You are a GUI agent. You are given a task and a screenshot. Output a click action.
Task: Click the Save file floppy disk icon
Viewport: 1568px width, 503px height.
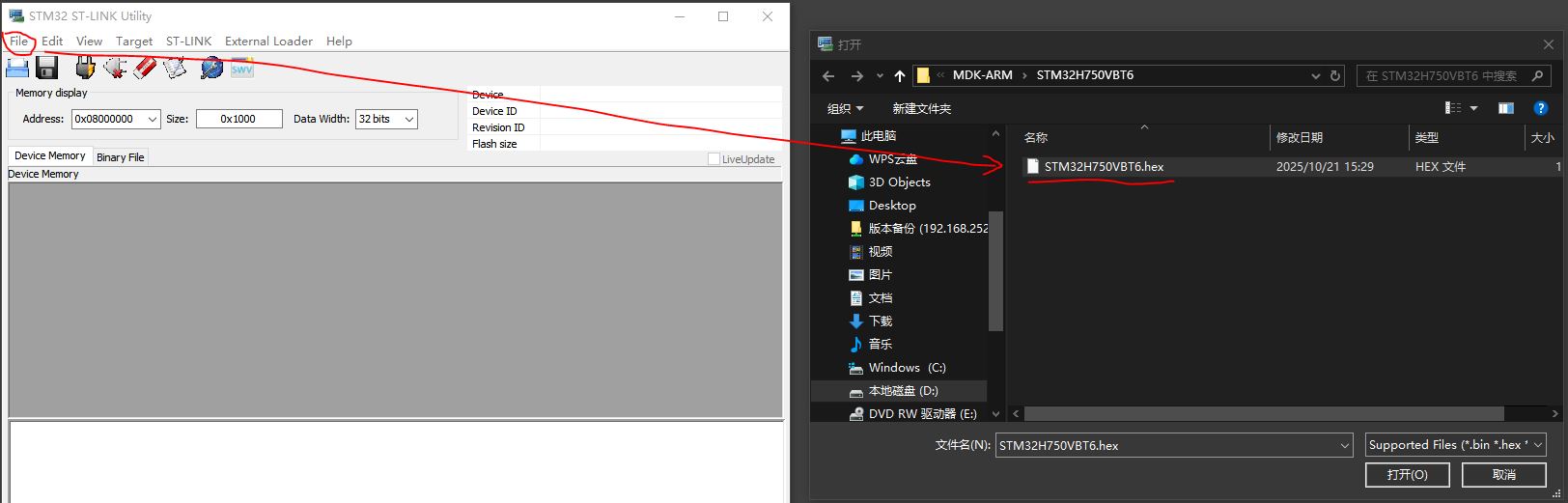pos(47,68)
